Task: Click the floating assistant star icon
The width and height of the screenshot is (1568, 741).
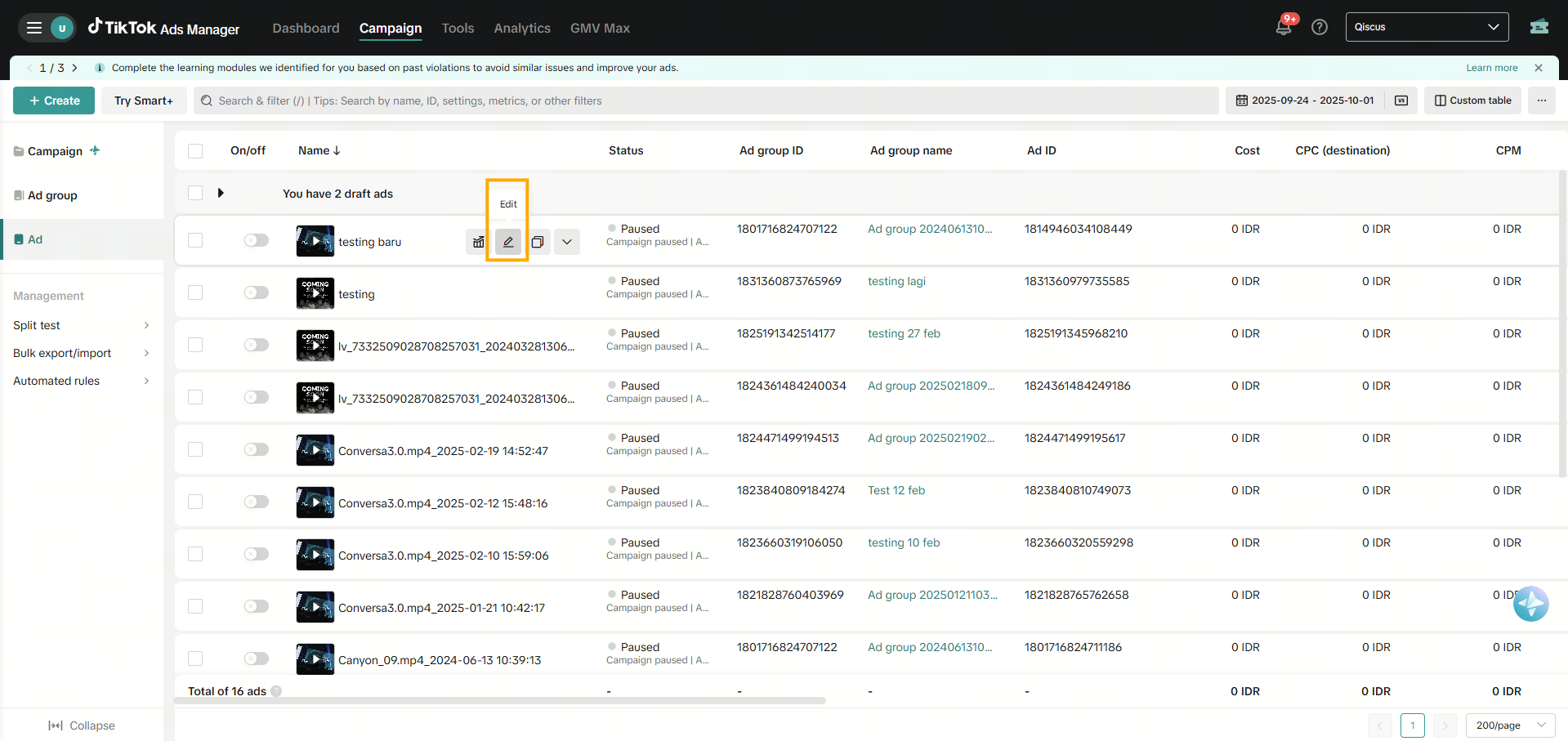Action: 1530,605
